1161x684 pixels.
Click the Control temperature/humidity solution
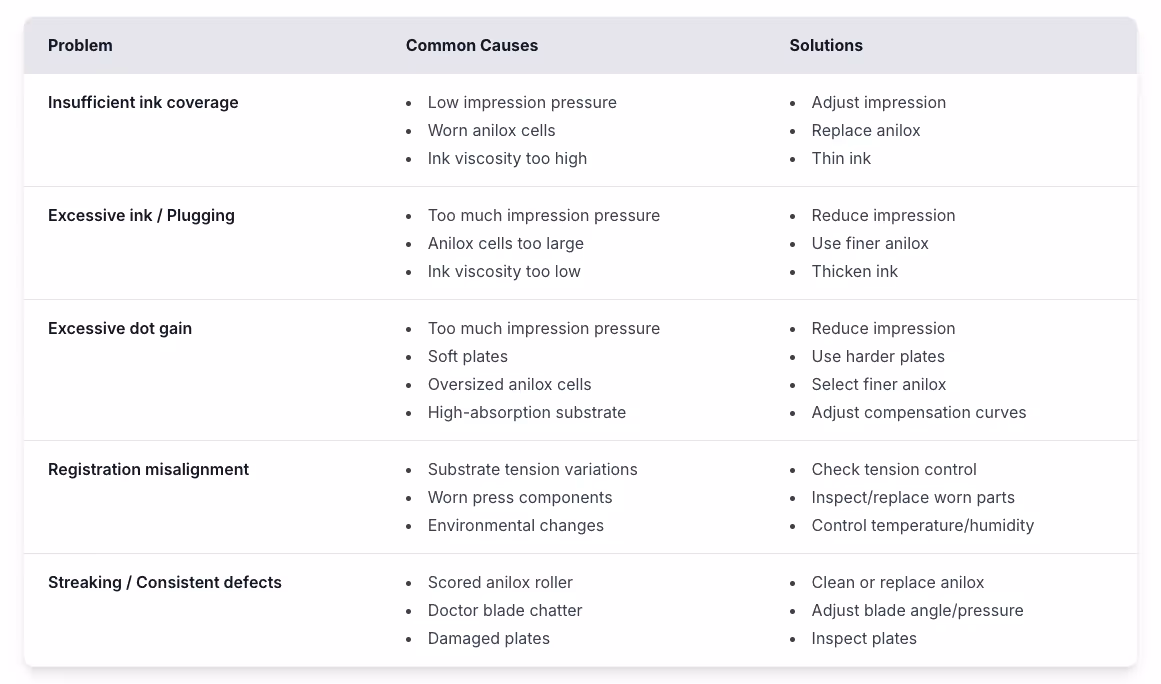[922, 526]
